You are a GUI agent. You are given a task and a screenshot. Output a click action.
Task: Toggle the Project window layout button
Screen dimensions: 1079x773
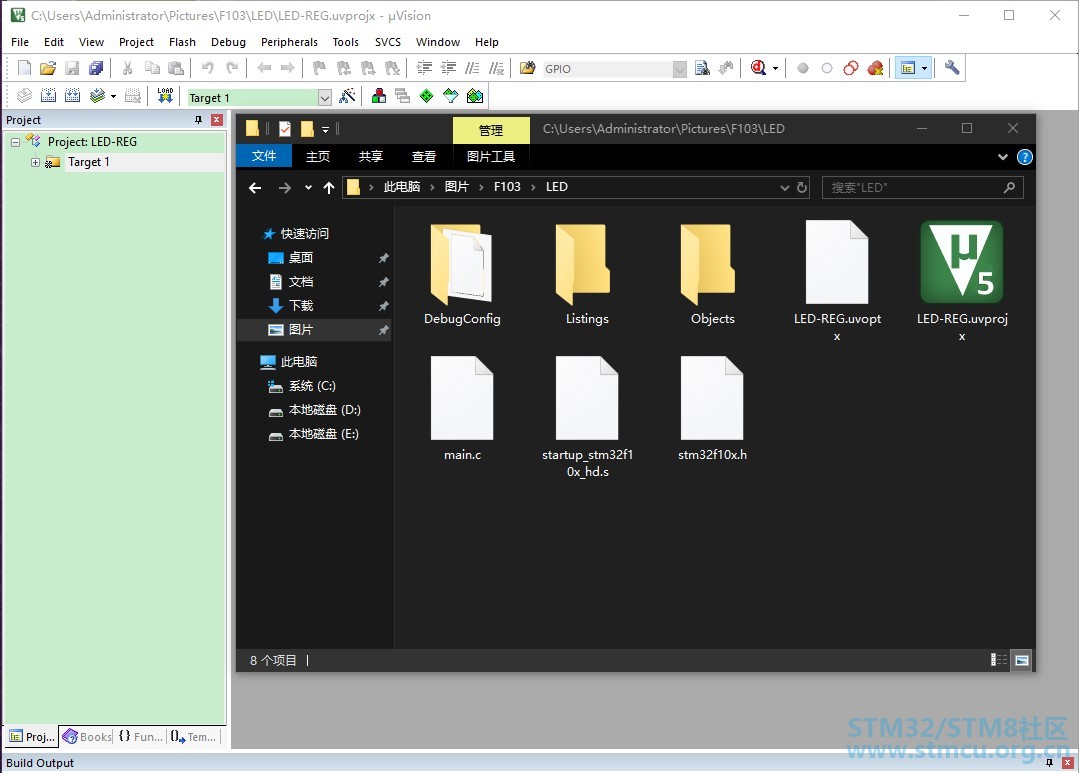(908, 68)
